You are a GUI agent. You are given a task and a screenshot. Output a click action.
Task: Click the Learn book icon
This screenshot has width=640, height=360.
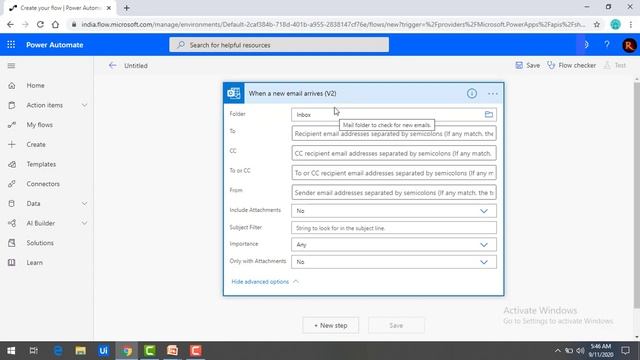(12, 262)
